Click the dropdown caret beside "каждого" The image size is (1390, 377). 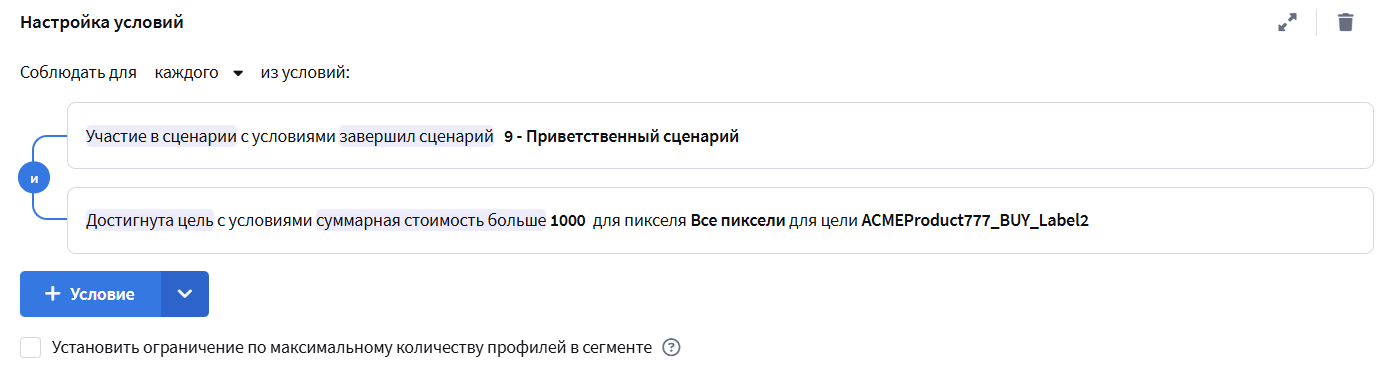coord(238,74)
